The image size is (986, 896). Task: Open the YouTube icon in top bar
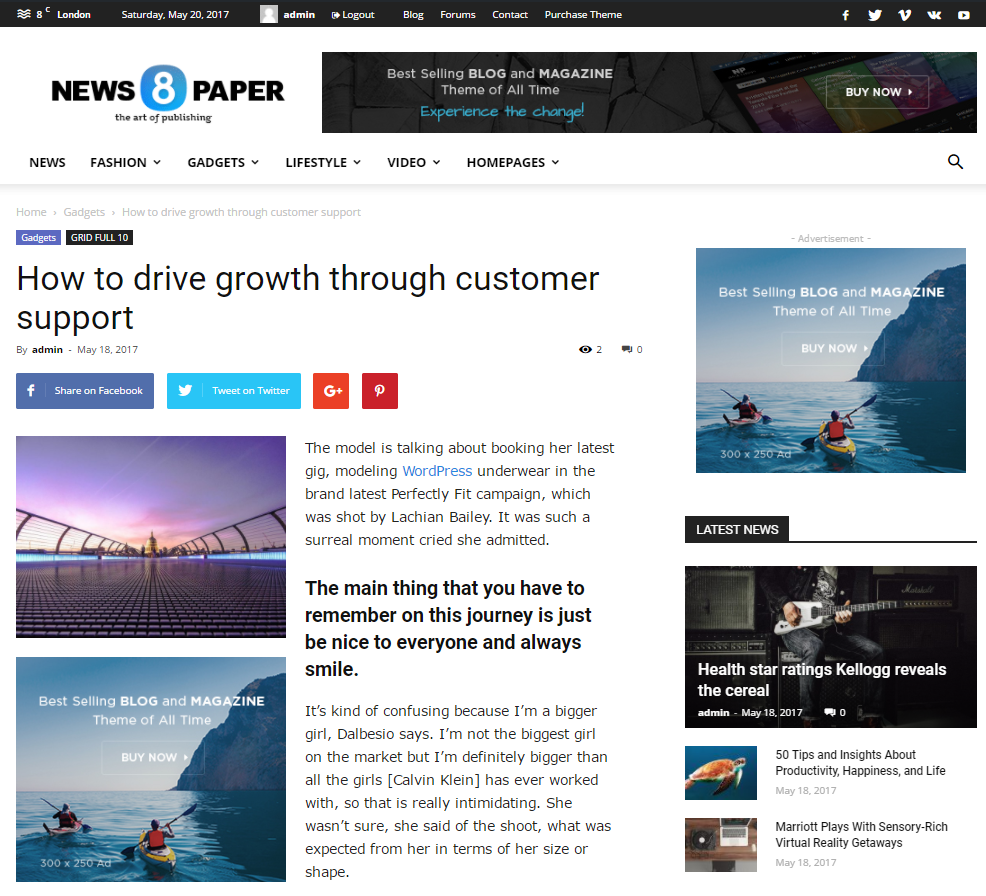coord(963,14)
